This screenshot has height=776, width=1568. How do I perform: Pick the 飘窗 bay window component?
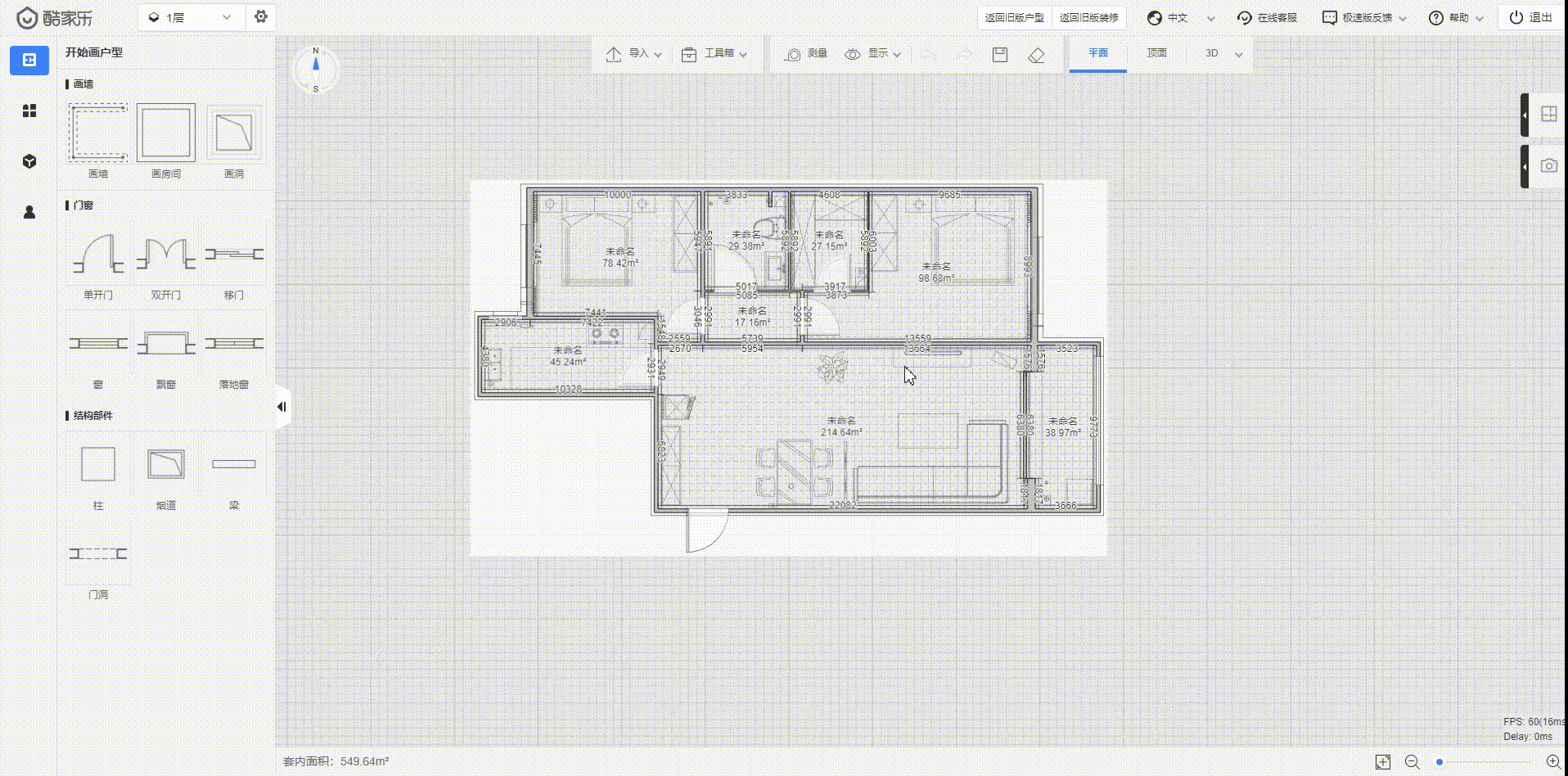pos(166,352)
